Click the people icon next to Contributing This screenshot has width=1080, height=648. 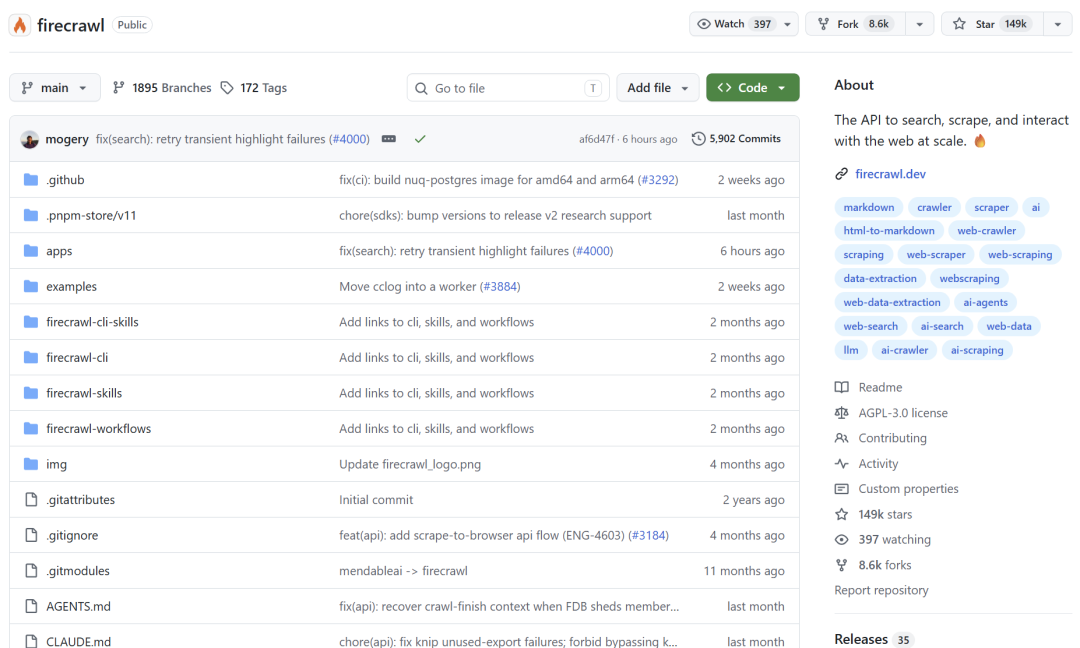(842, 438)
